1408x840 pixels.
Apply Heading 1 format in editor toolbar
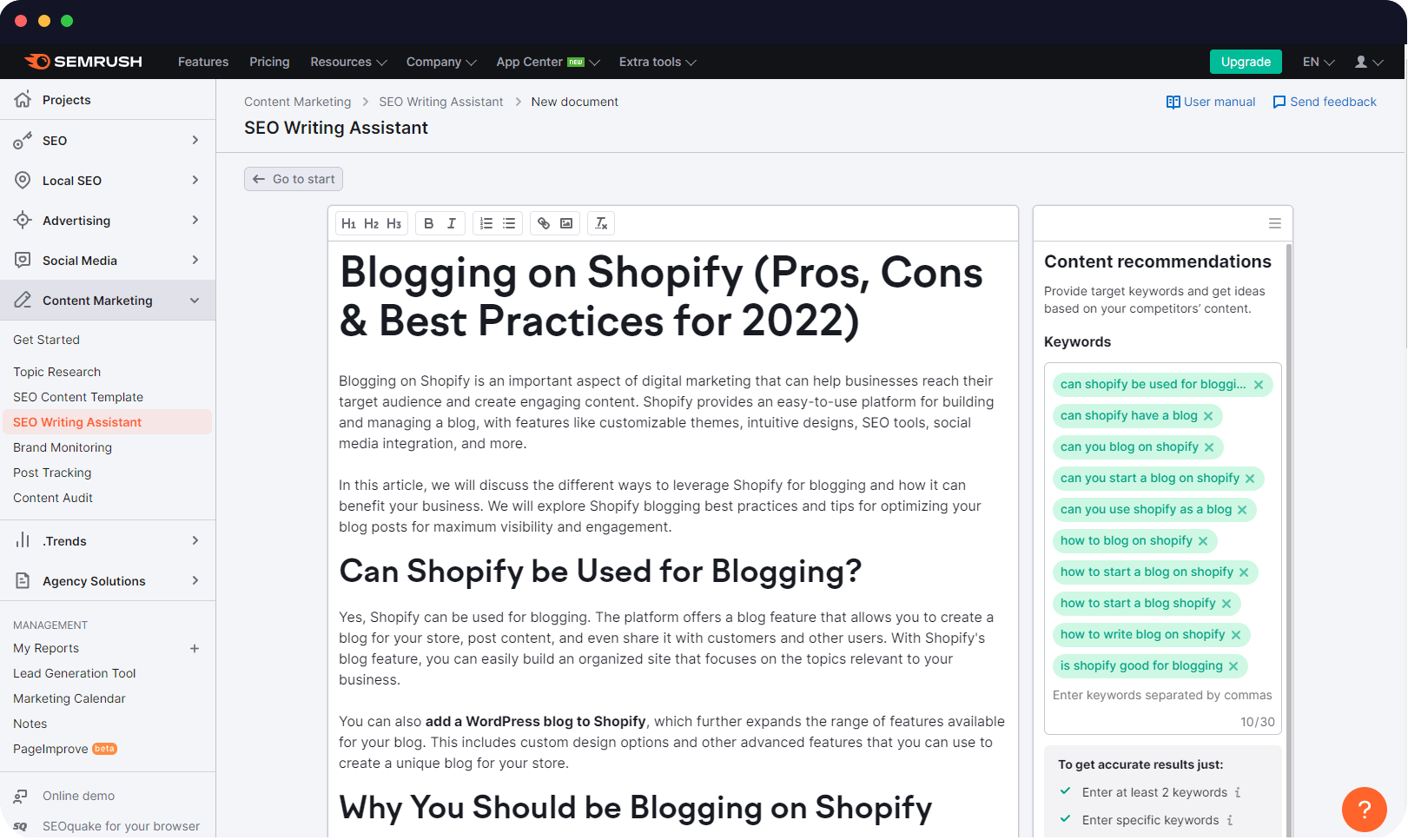pyautogui.click(x=348, y=223)
